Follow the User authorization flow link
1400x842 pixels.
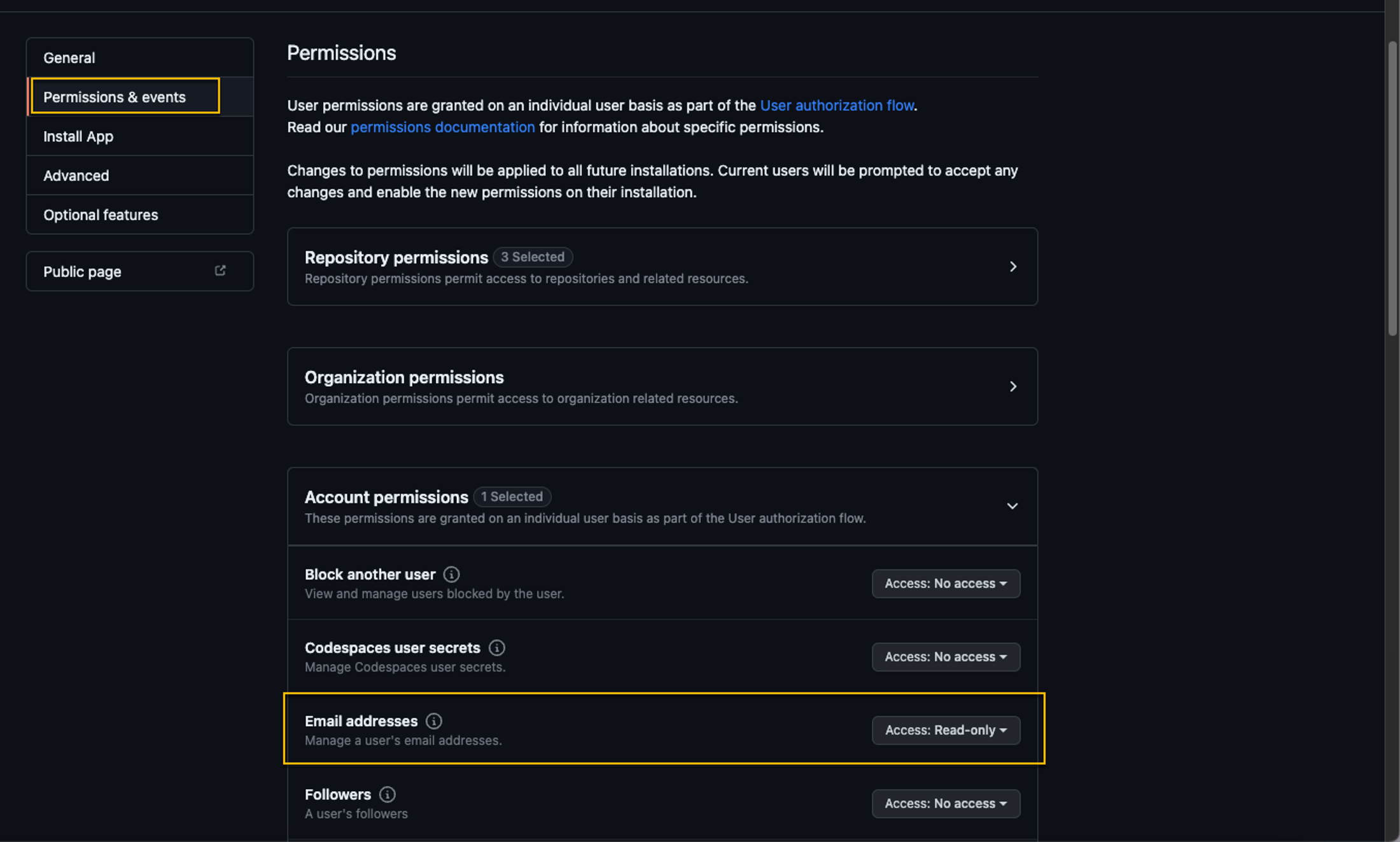(x=837, y=106)
